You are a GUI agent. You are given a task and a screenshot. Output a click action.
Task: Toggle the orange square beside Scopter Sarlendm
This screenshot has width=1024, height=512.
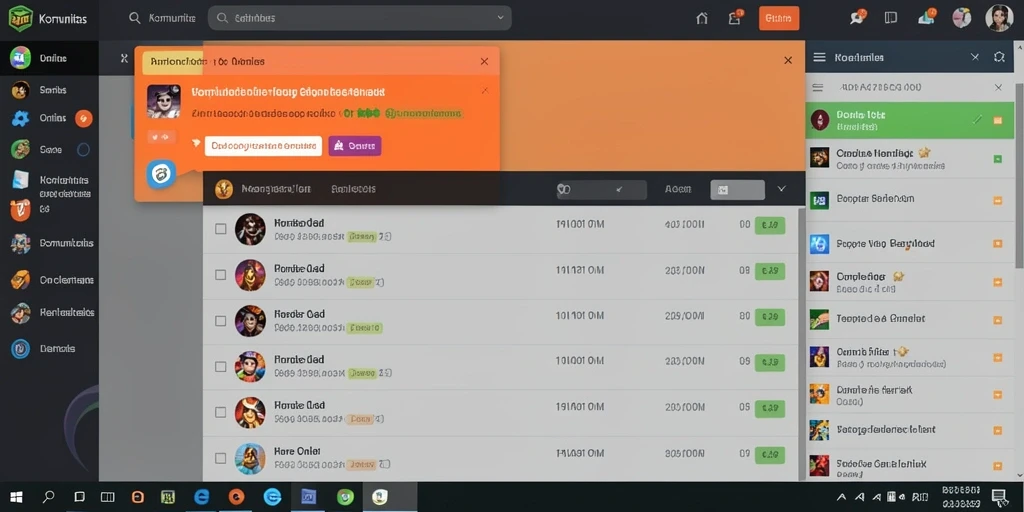pyautogui.click(x=997, y=201)
